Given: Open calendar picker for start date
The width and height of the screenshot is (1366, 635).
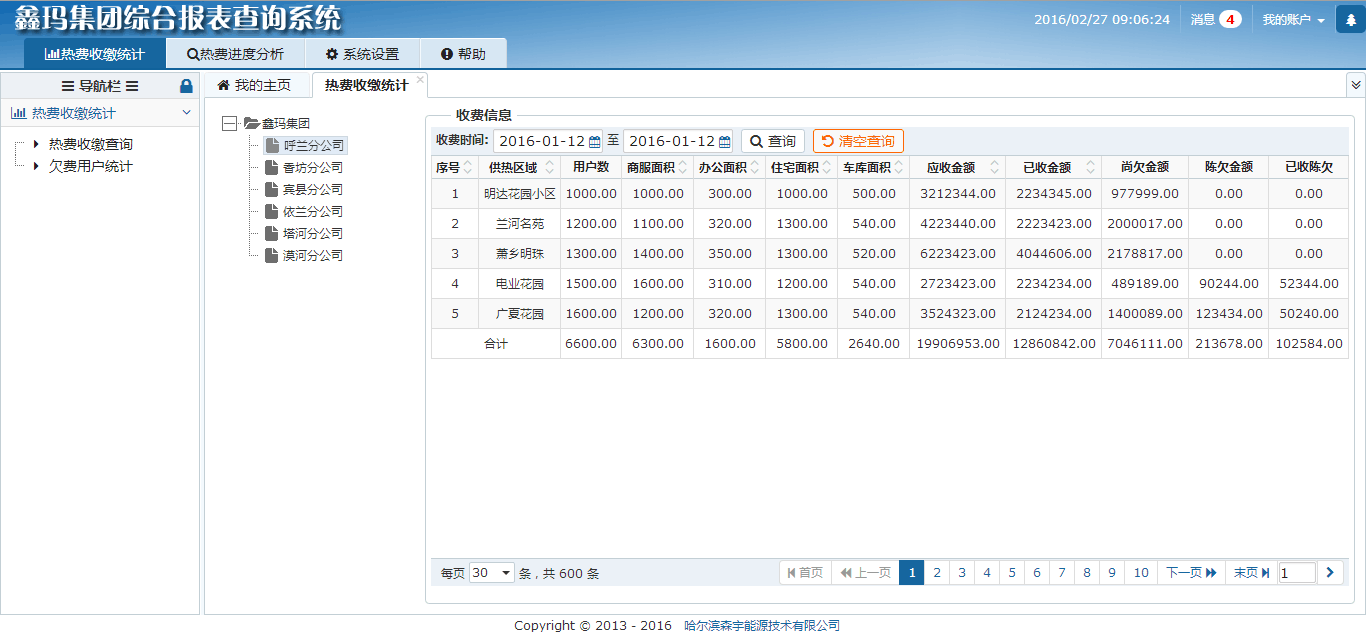Looking at the screenshot, I should [594, 142].
